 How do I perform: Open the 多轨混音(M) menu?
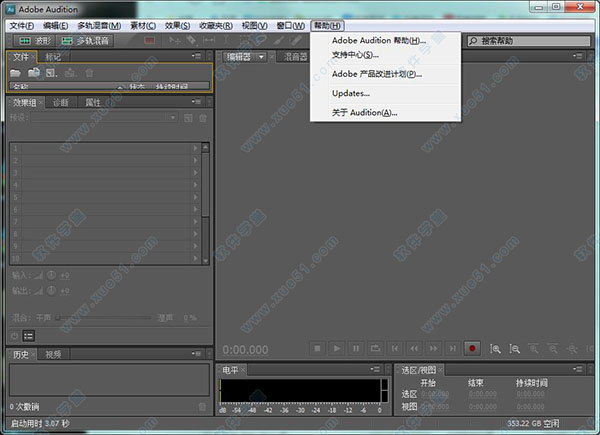point(99,26)
